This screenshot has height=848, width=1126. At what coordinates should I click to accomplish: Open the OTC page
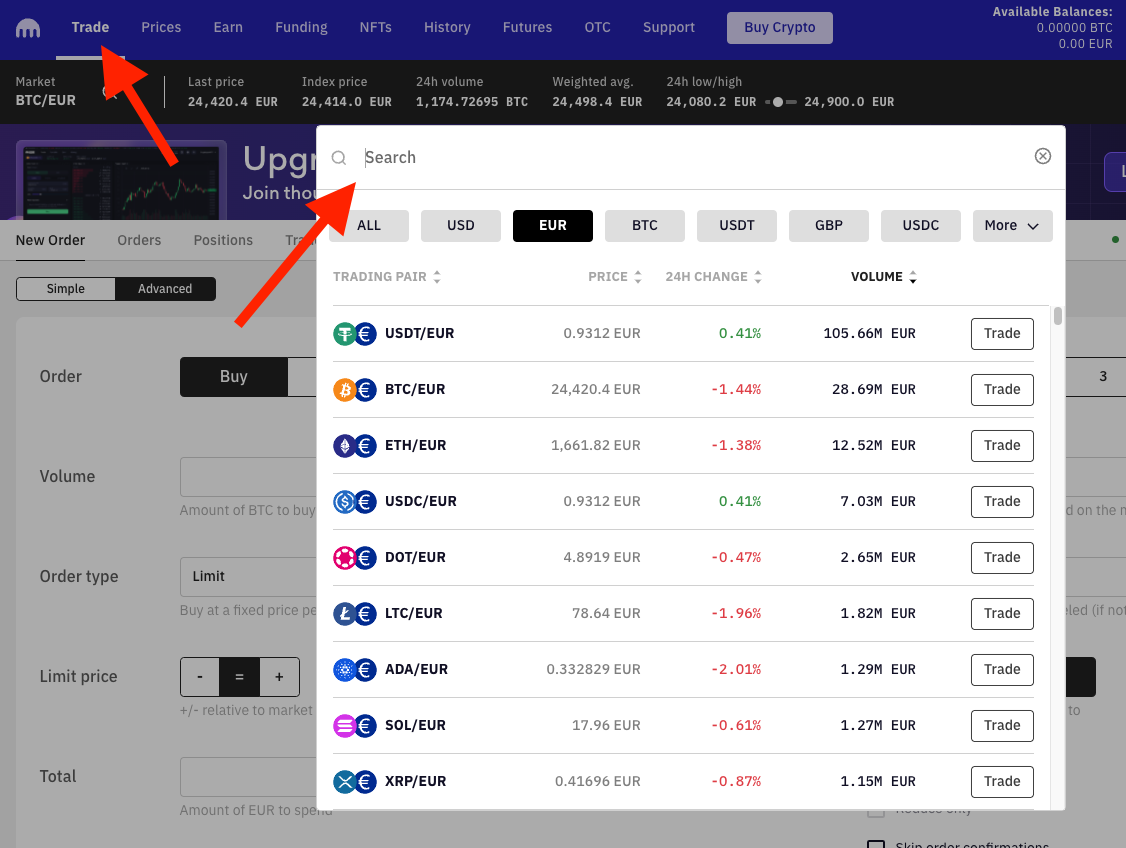[597, 27]
